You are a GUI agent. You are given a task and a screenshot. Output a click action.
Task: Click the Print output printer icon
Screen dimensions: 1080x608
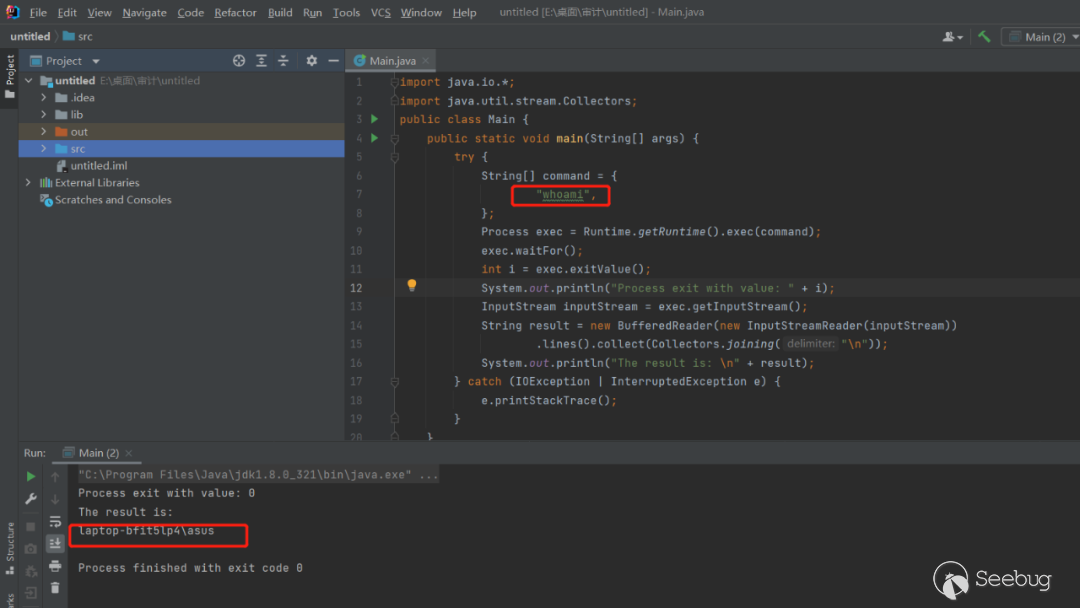55,566
